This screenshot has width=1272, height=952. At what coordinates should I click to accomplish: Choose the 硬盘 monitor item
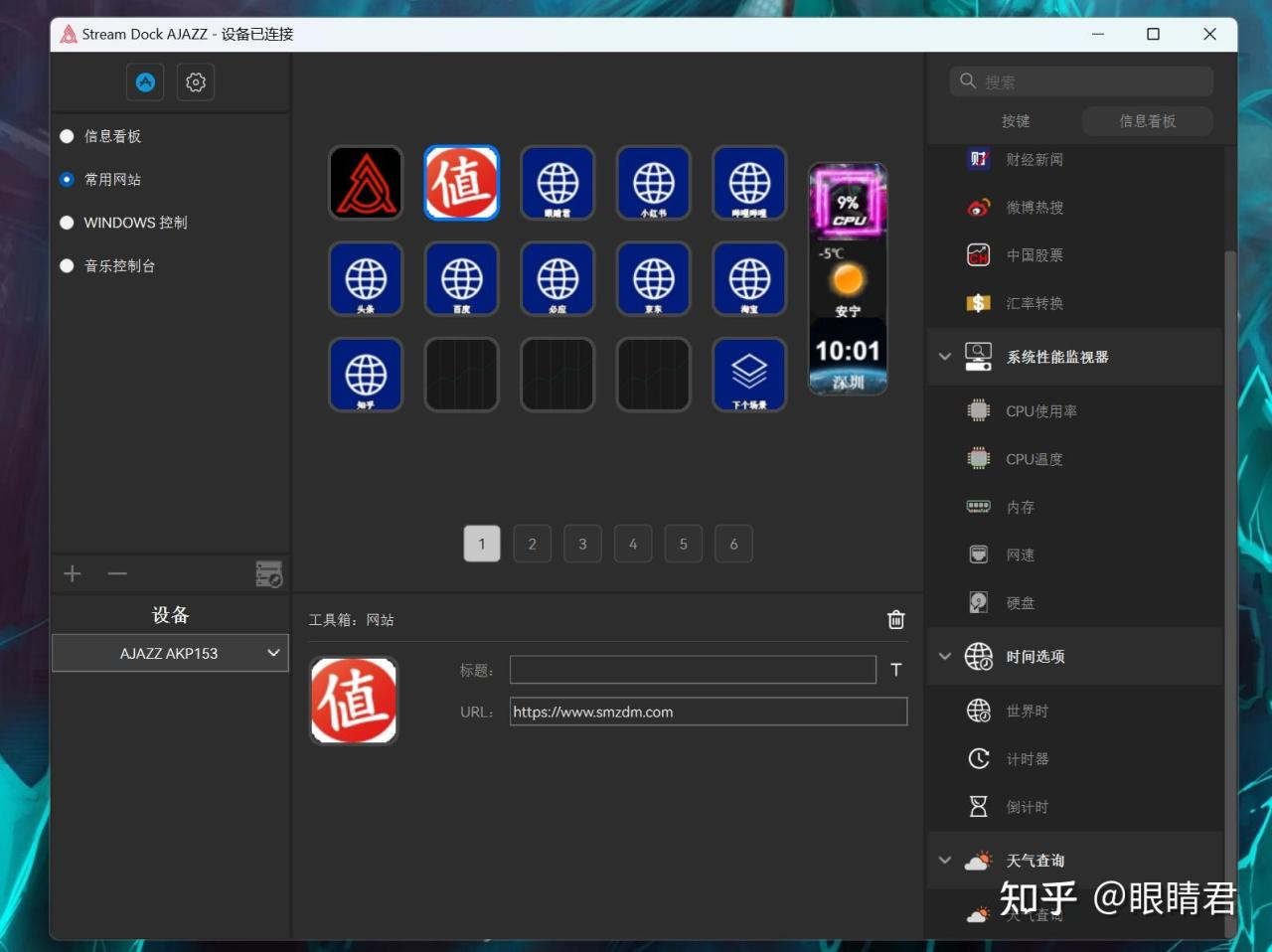pos(1021,602)
